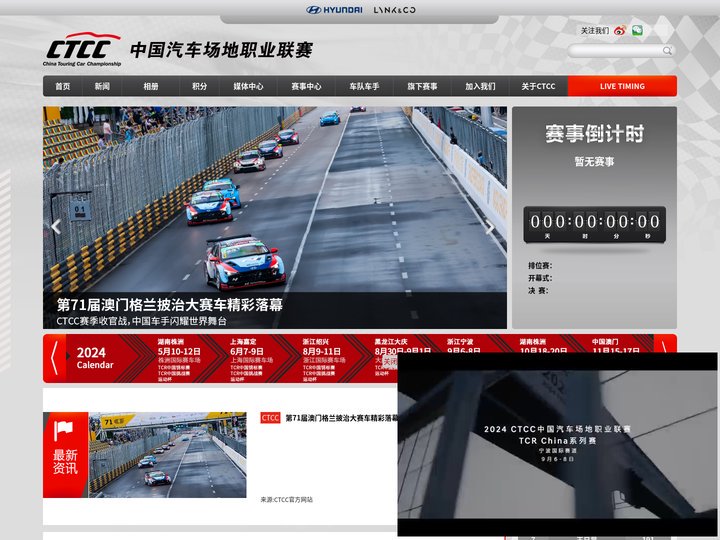Click the 关注我们 label

pyautogui.click(x=595, y=31)
